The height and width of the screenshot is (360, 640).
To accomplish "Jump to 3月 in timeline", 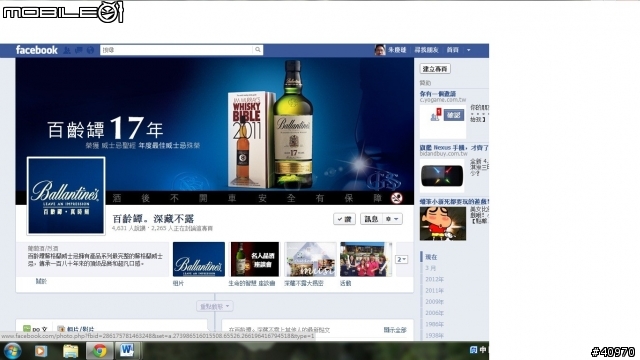I will click(x=430, y=268).
